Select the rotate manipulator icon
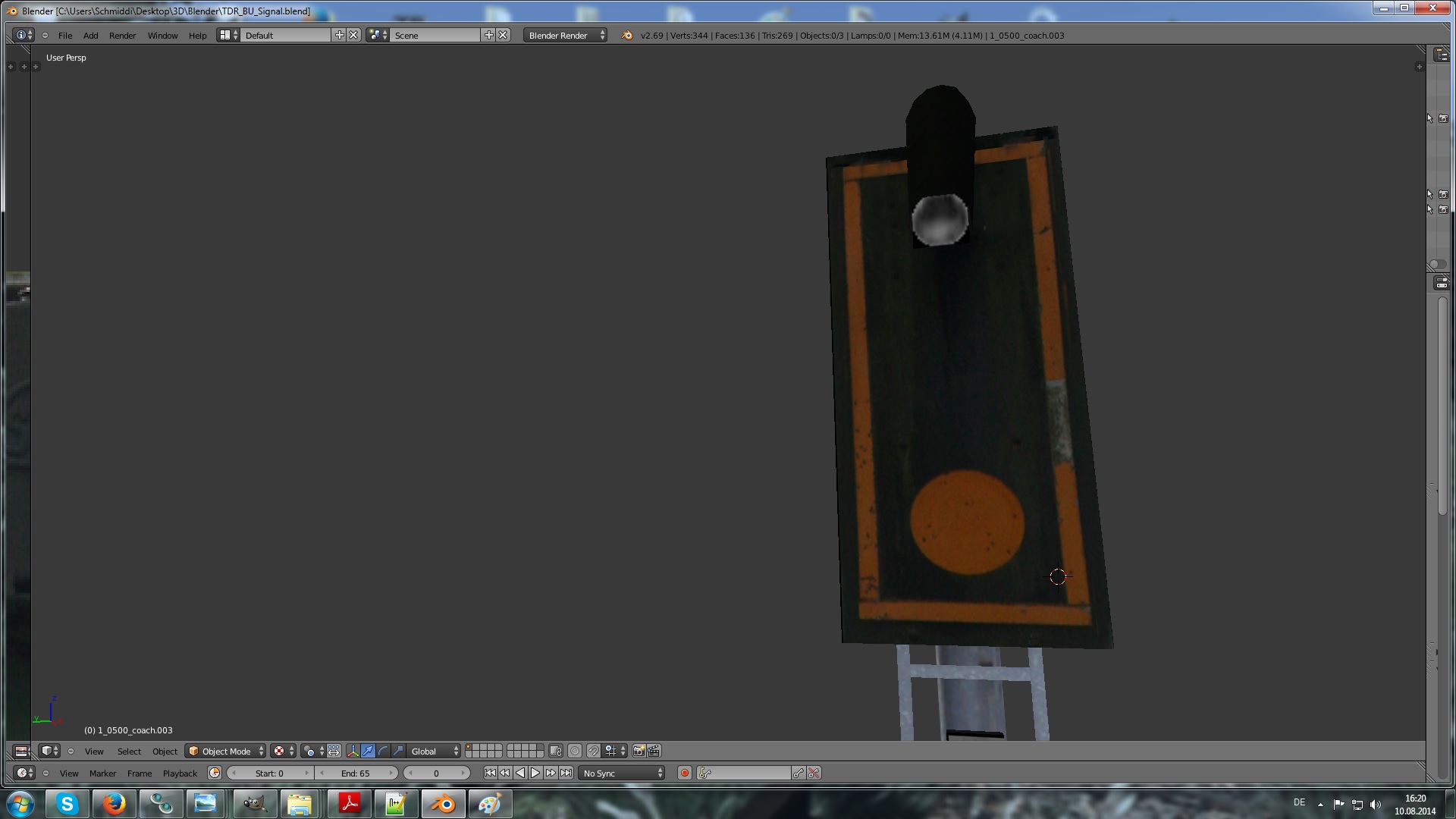The width and height of the screenshot is (1456, 819). coord(383,751)
